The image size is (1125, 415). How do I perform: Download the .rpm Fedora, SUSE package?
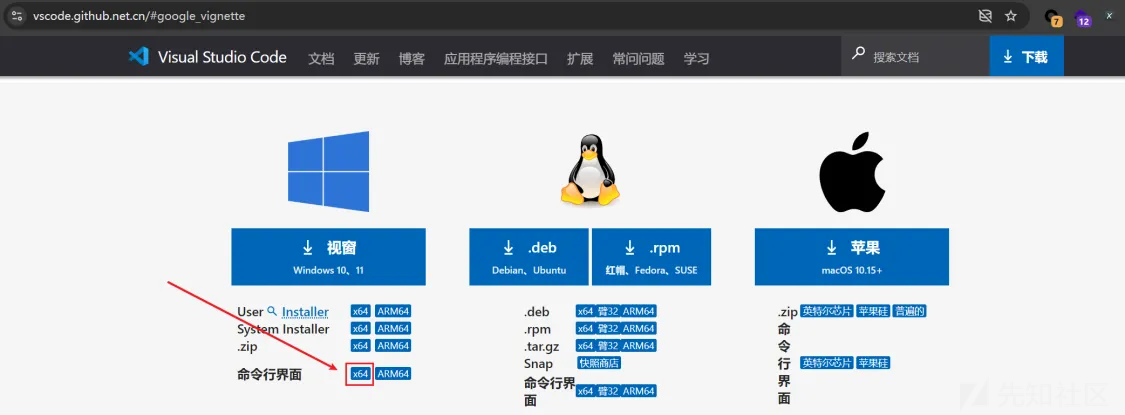pyautogui.click(x=651, y=257)
